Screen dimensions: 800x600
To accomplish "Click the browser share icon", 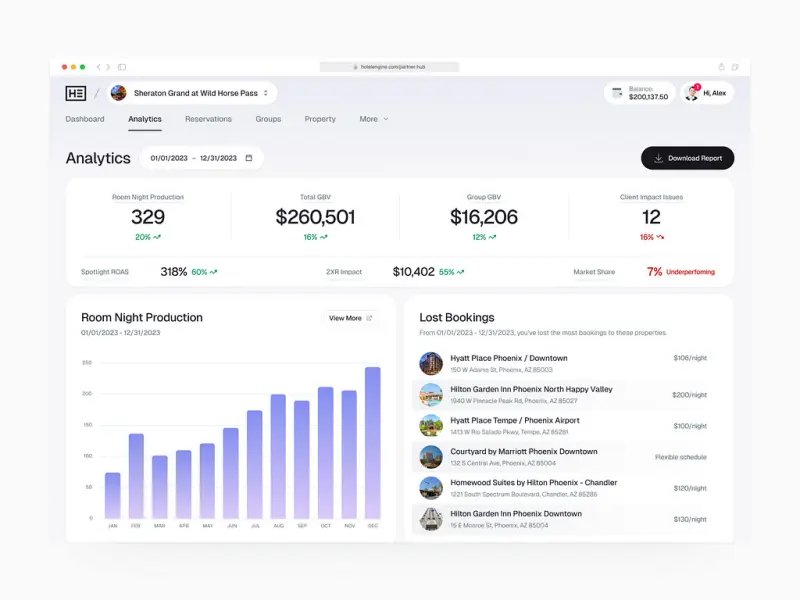I will coord(721,67).
